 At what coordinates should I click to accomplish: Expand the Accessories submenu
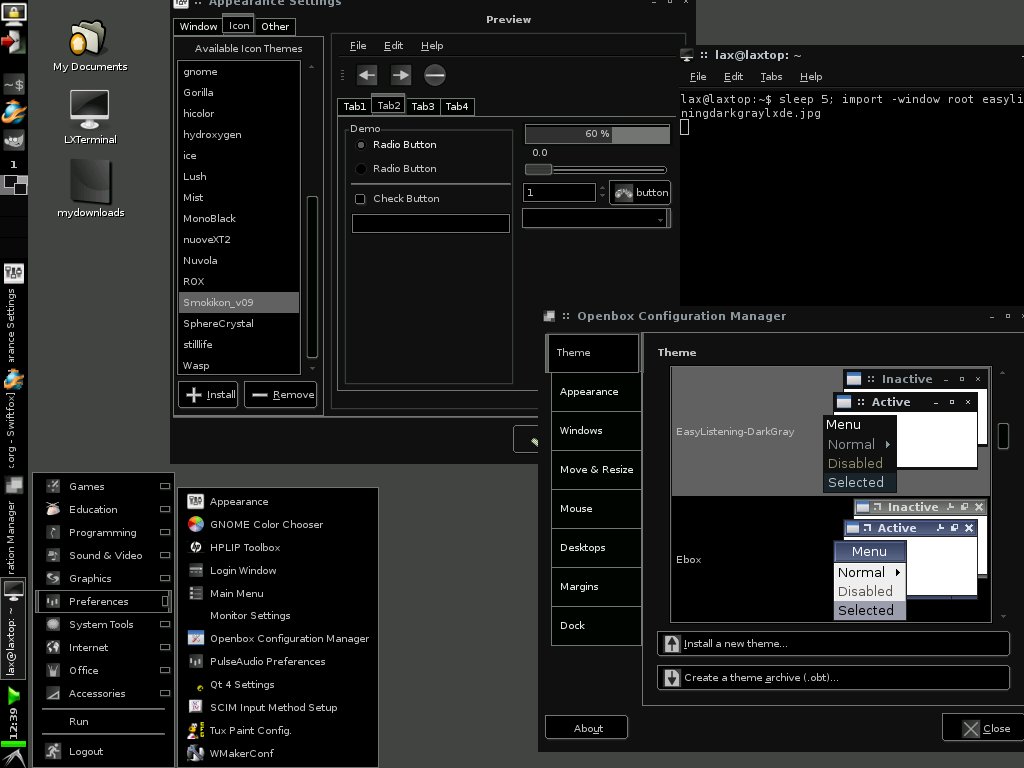click(103, 694)
